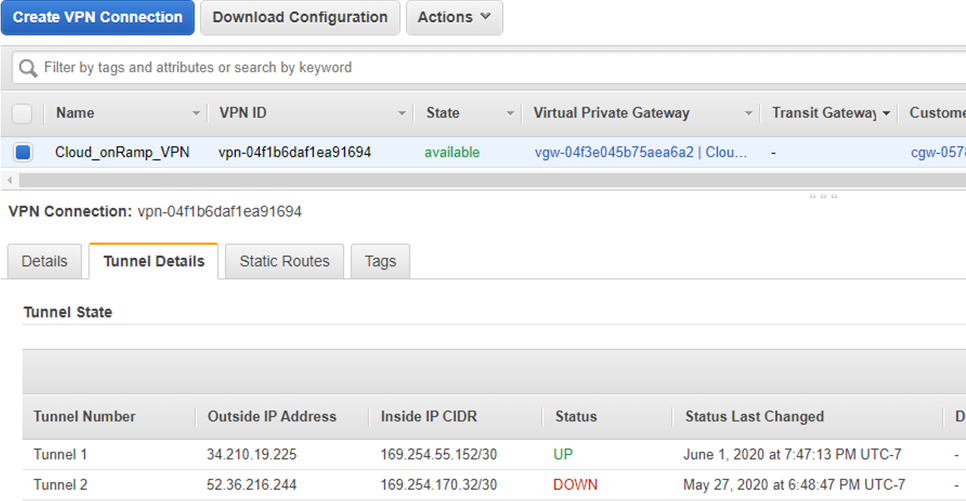966x501 pixels.
Task: Expand the VPN ID column dropdown arrow
Action: pos(402,113)
